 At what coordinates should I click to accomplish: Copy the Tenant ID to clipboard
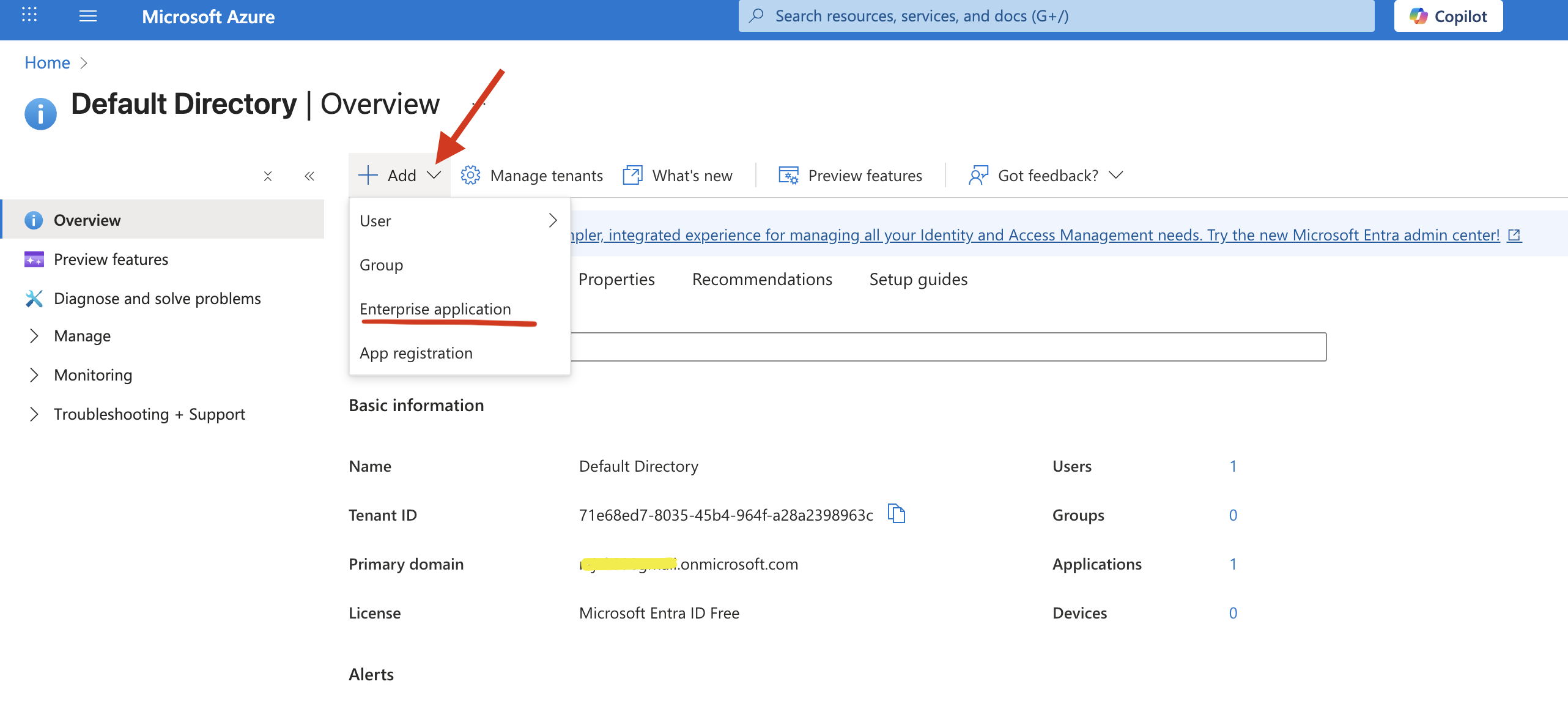coord(897,514)
